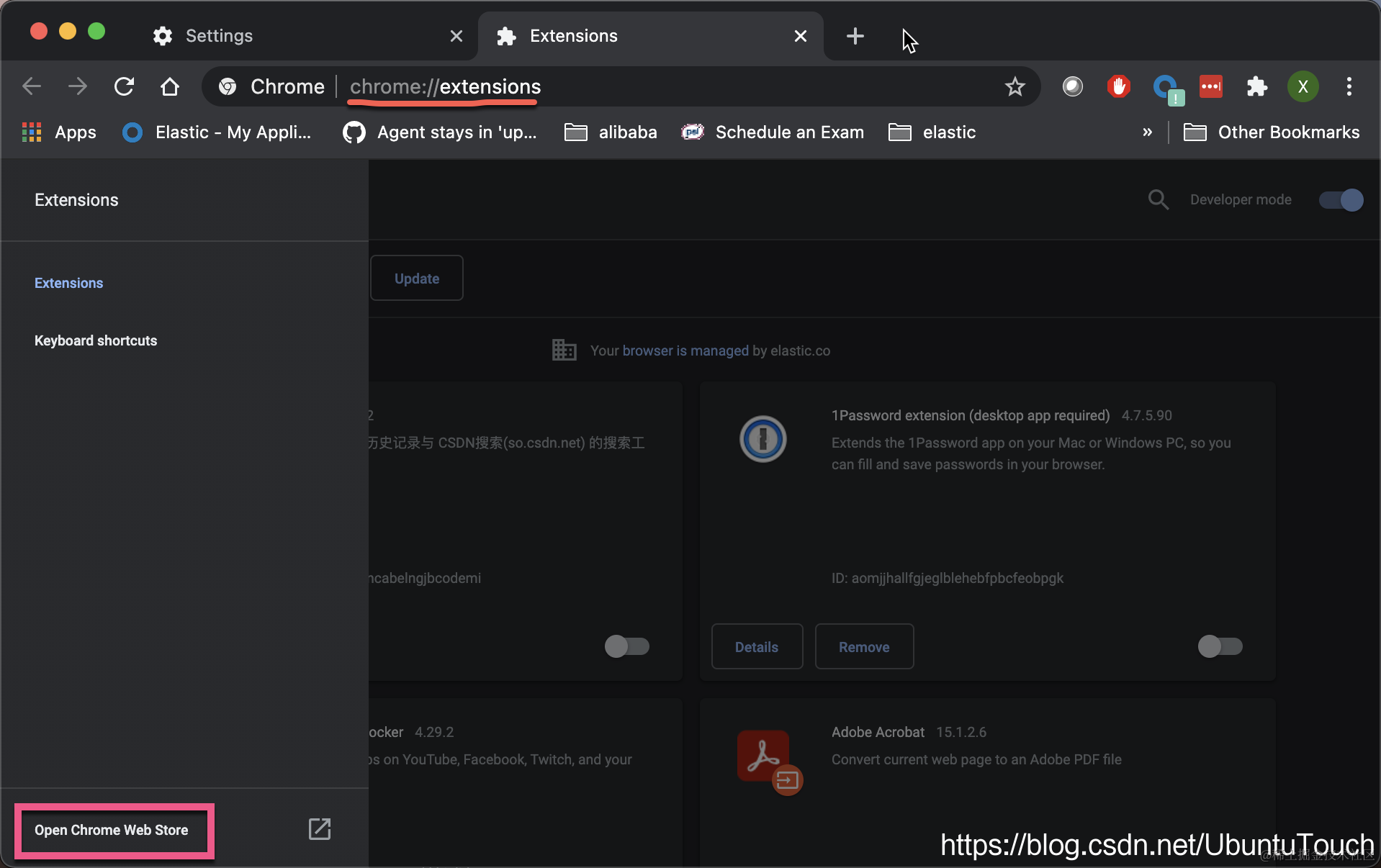
Task: Open the gray circle extension icon
Action: pyautogui.click(x=1073, y=87)
